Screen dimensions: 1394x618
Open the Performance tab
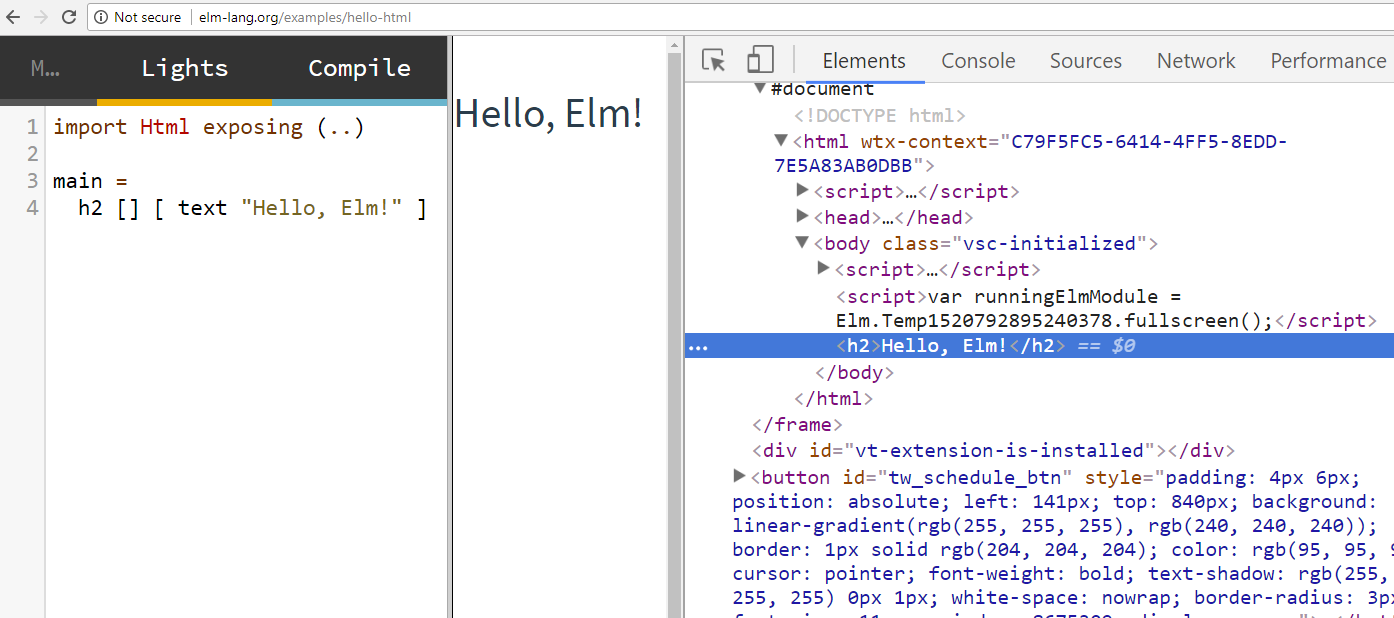tap(1328, 61)
